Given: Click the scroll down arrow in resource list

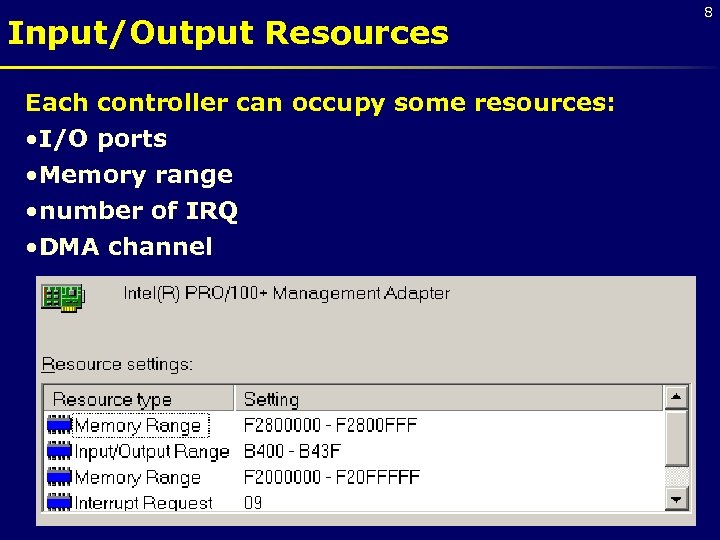Looking at the screenshot, I should click(x=676, y=499).
